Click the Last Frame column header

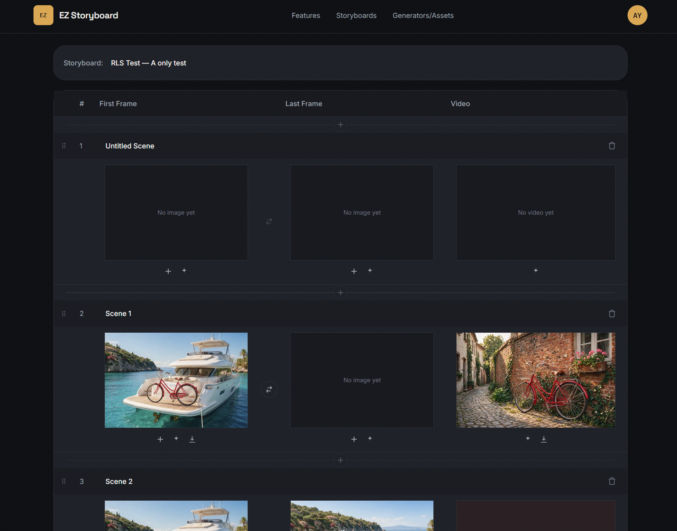click(x=304, y=104)
